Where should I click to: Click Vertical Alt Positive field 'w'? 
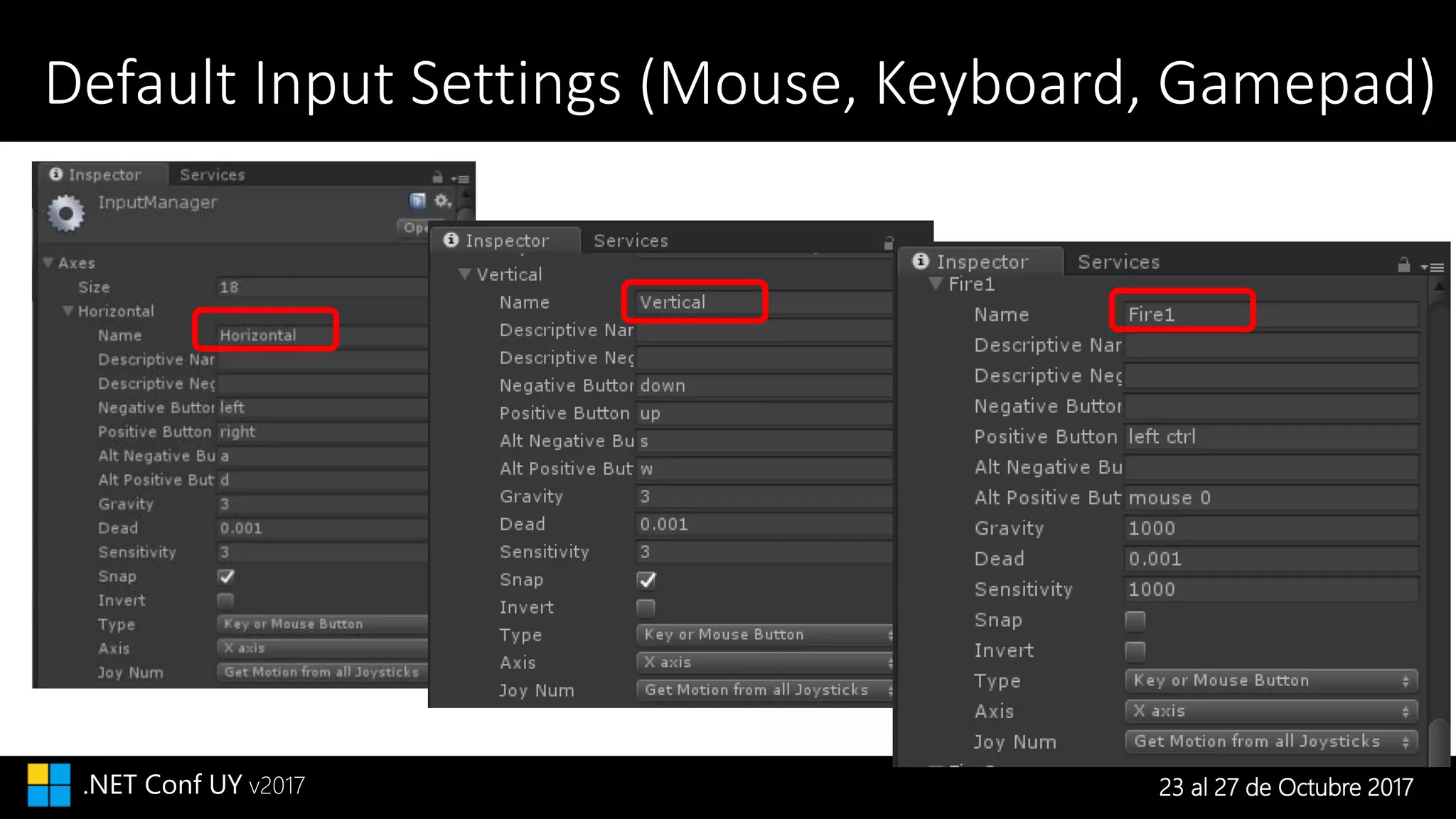point(764,469)
